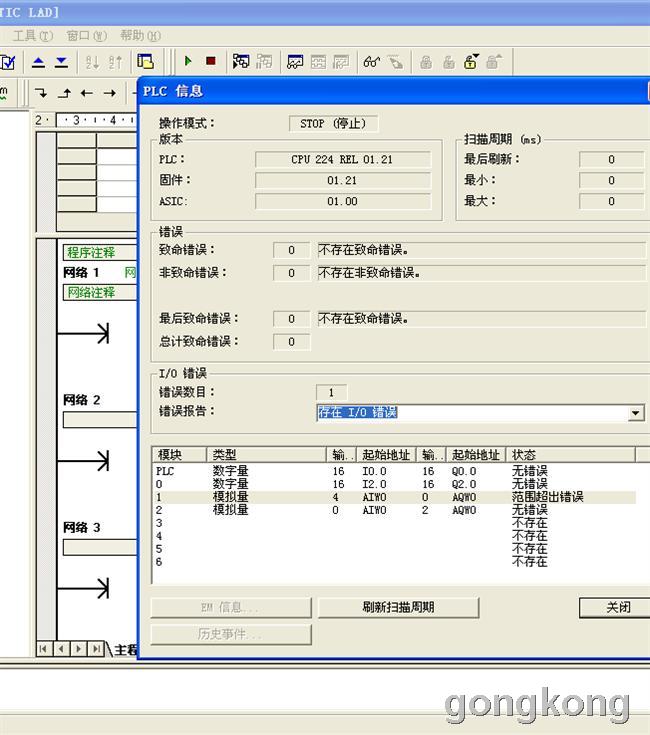650x735 pixels.
Task: Click the ASIC version field 01.00
Action: click(x=343, y=202)
